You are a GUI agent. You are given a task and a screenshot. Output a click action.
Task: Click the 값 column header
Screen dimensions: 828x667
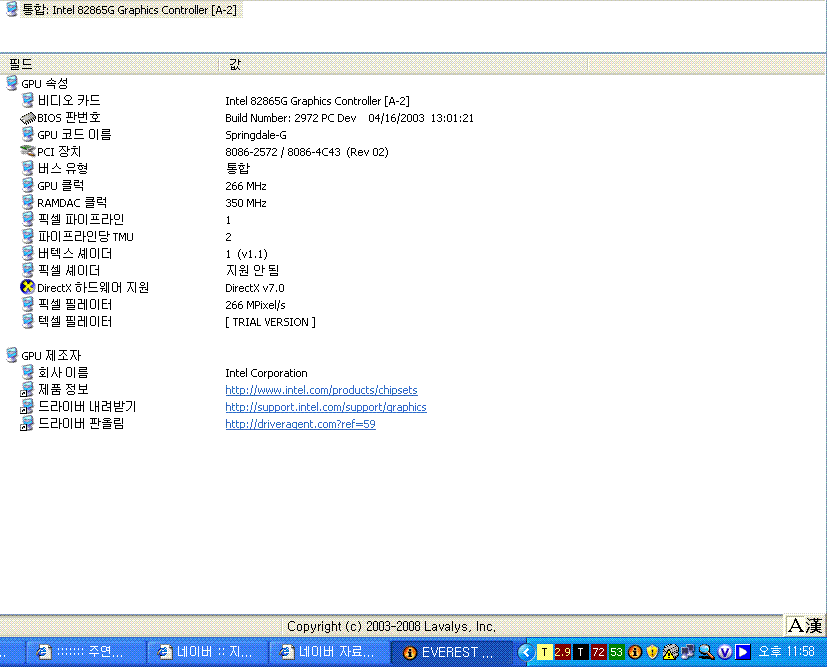(x=403, y=64)
